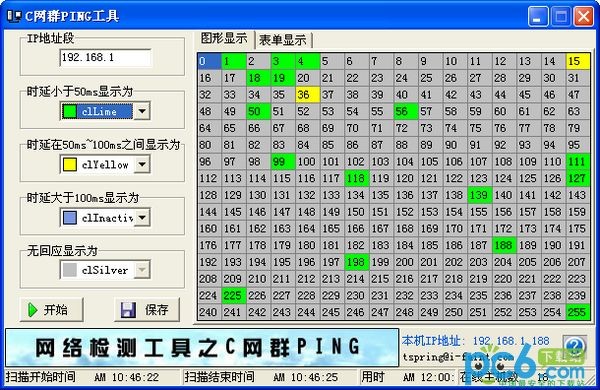Screen dimensions: 600x390
Task: Select host cell 0 in the grid
Action: point(209,61)
